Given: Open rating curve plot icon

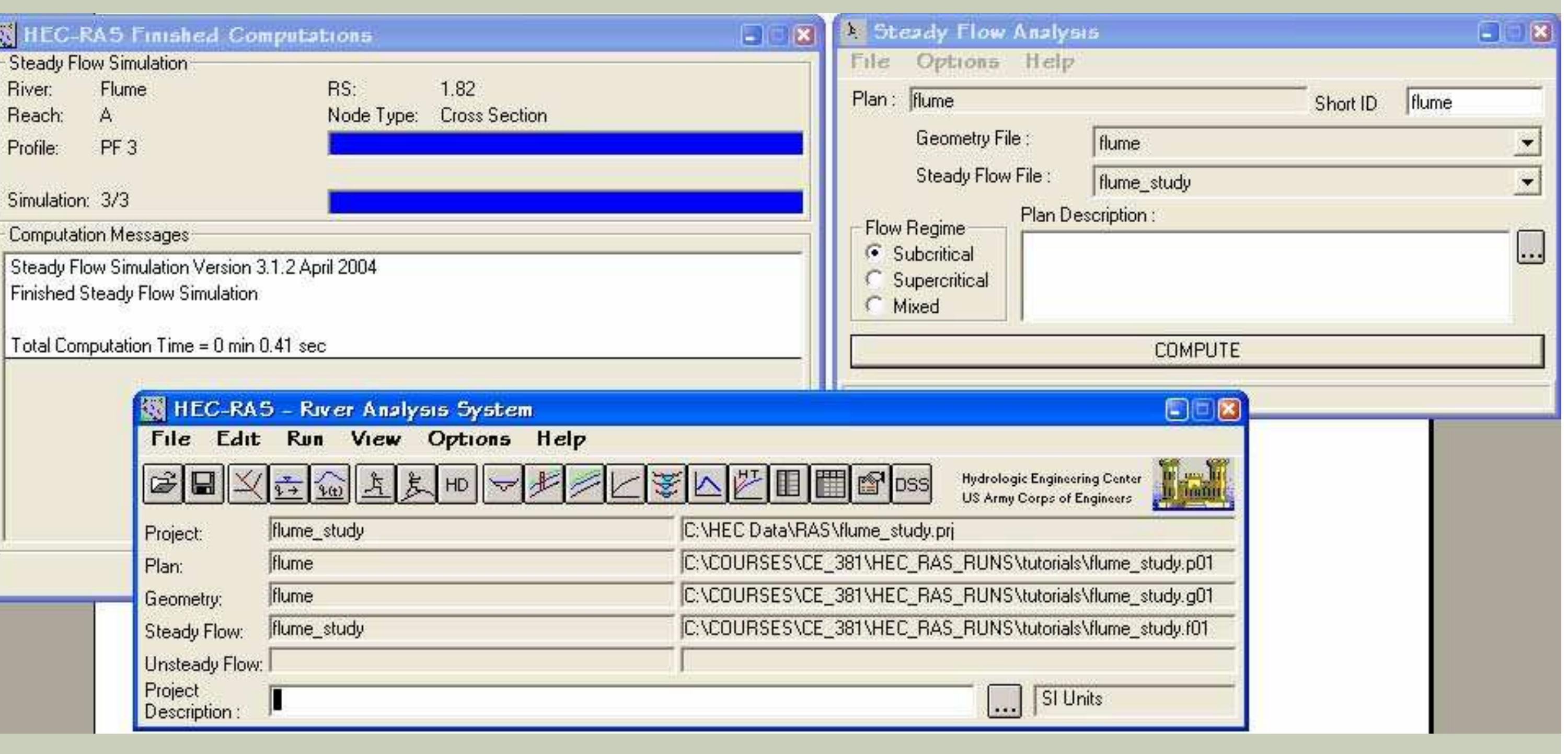Looking at the screenshot, I should 626,485.
